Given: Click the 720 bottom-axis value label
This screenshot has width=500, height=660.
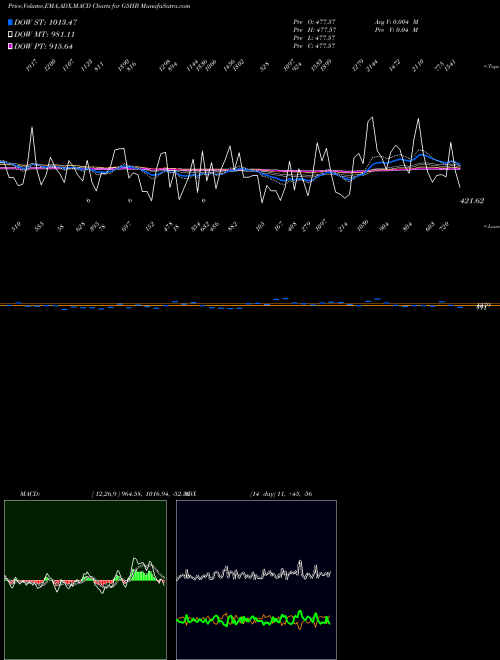Looking at the screenshot, I should [x=444, y=226].
